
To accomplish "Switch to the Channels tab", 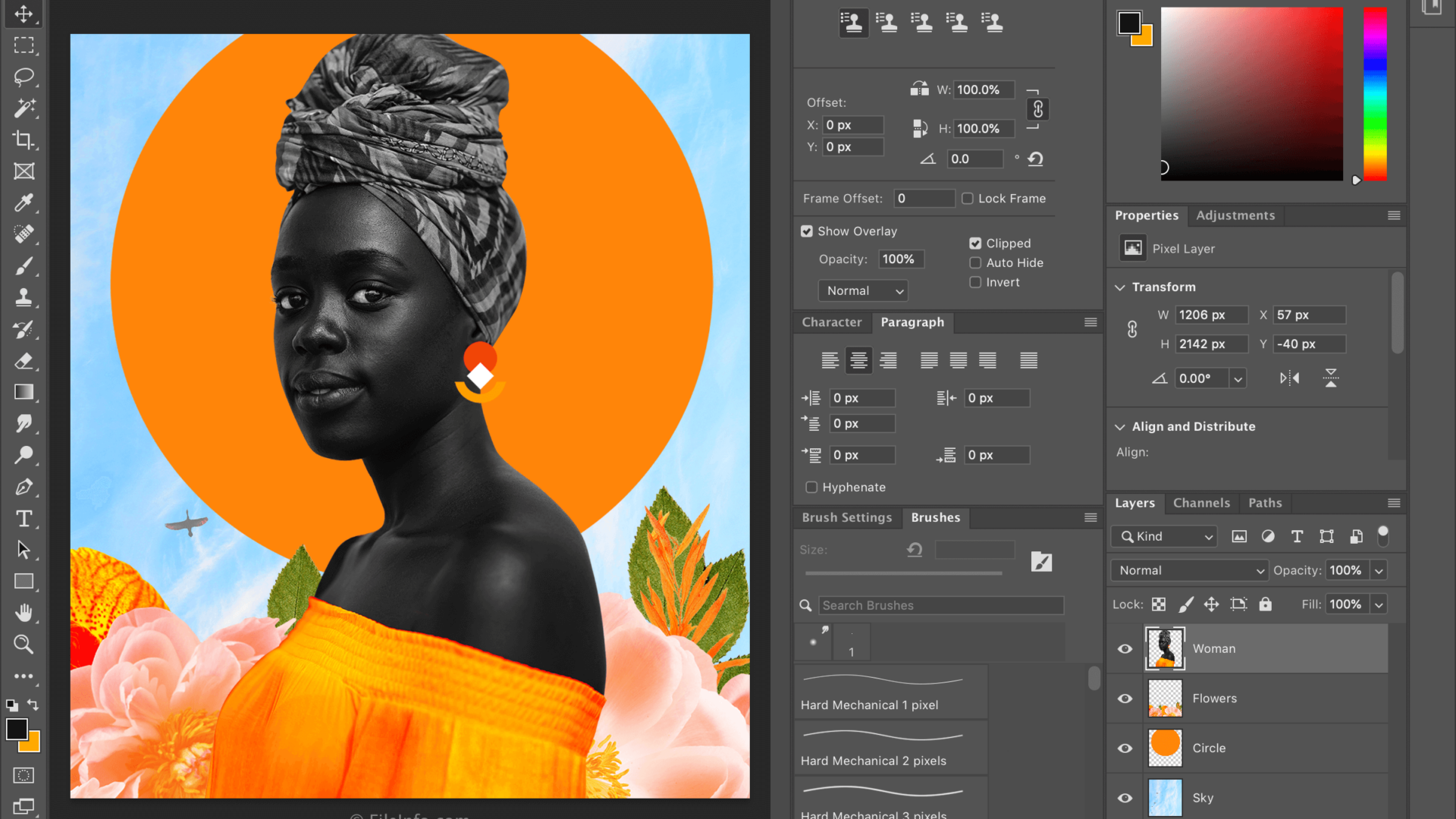I will tap(1201, 503).
